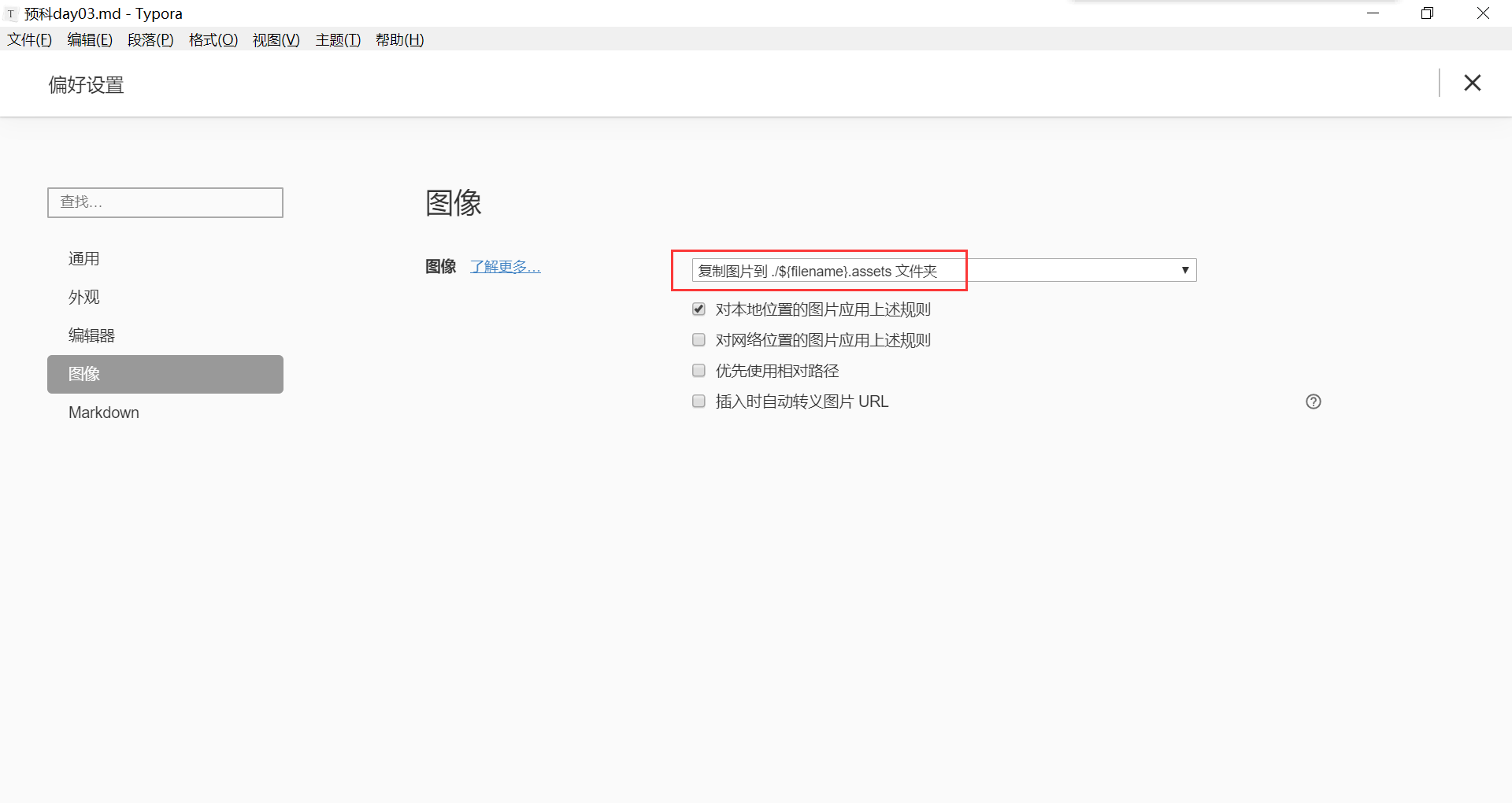Viewport: 1512px width, 803px height.
Task: Open the 编辑 menu
Action: coord(90,40)
